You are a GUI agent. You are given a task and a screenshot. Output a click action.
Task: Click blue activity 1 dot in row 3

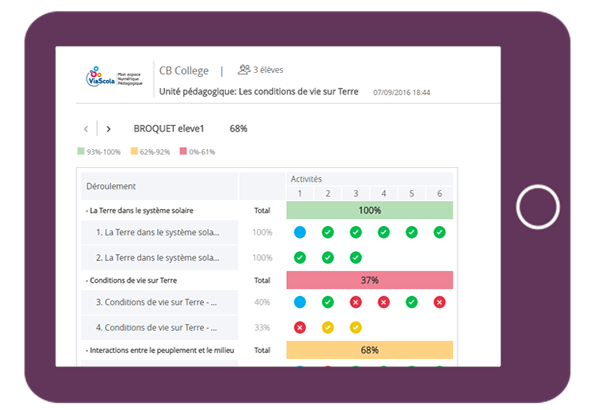pyautogui.click(x=300, y=302)
